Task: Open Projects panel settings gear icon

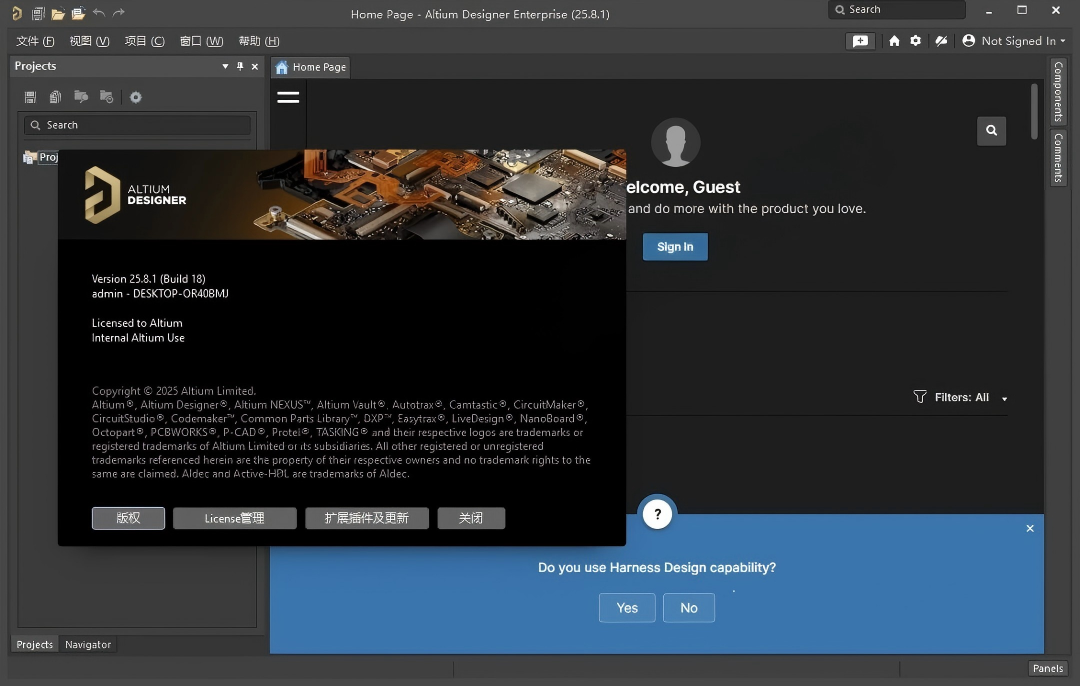Action: pyautogui.click(x=136, y=97)
